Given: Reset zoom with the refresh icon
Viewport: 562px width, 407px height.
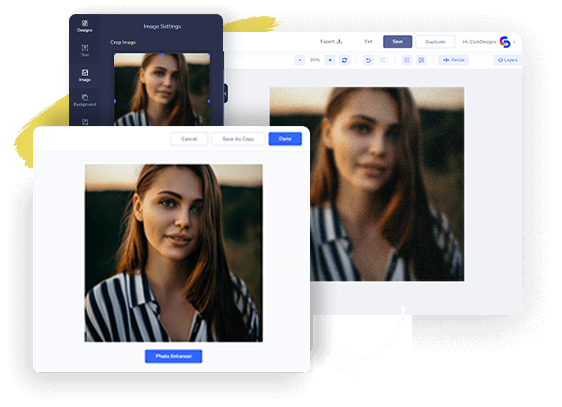Looking at the screenshot, I should (344, 60).
